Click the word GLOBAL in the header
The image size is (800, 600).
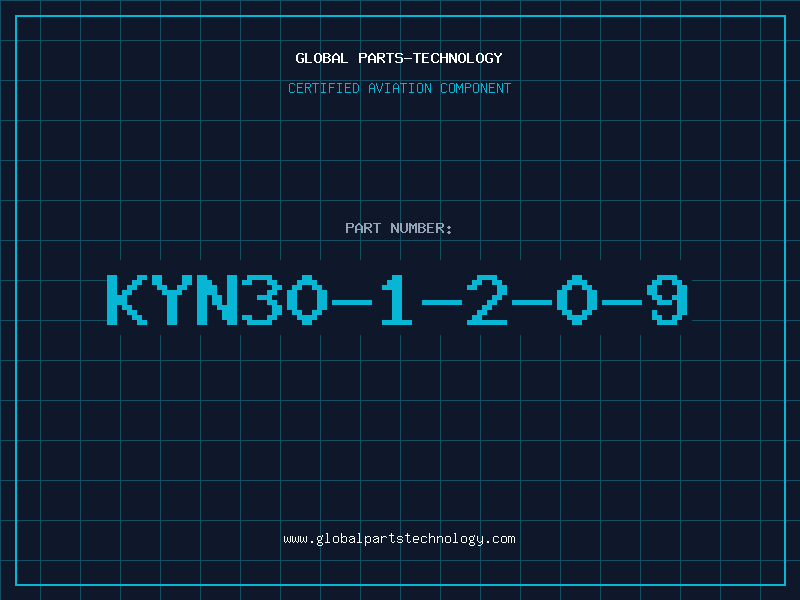tap(321, 58)
